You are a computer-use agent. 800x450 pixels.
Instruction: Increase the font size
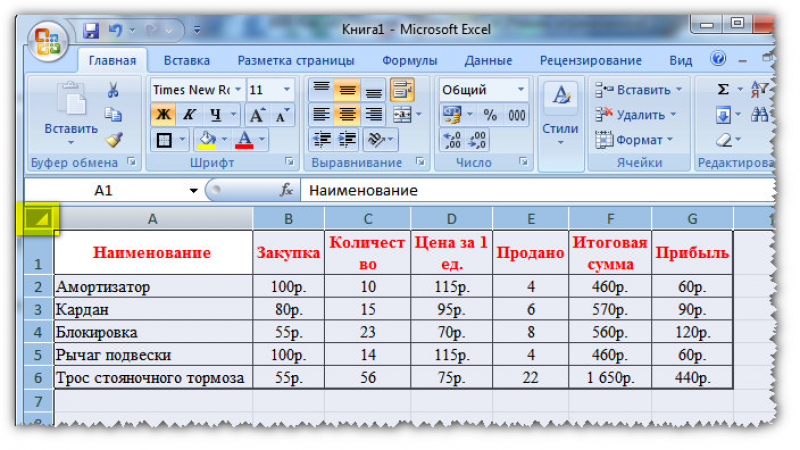(257, 115)
